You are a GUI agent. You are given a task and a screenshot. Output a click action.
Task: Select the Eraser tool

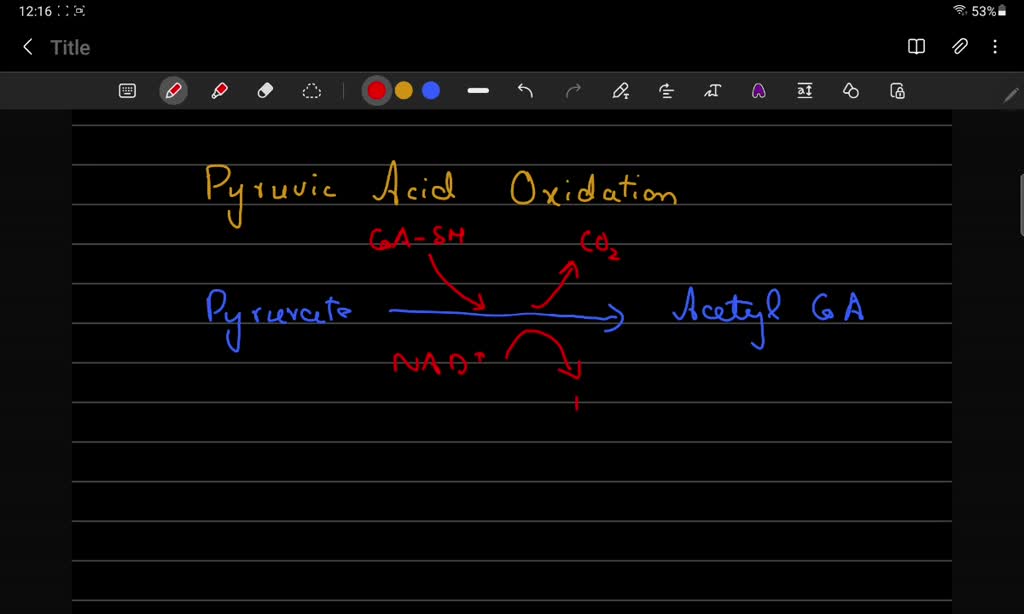(264, 90)
